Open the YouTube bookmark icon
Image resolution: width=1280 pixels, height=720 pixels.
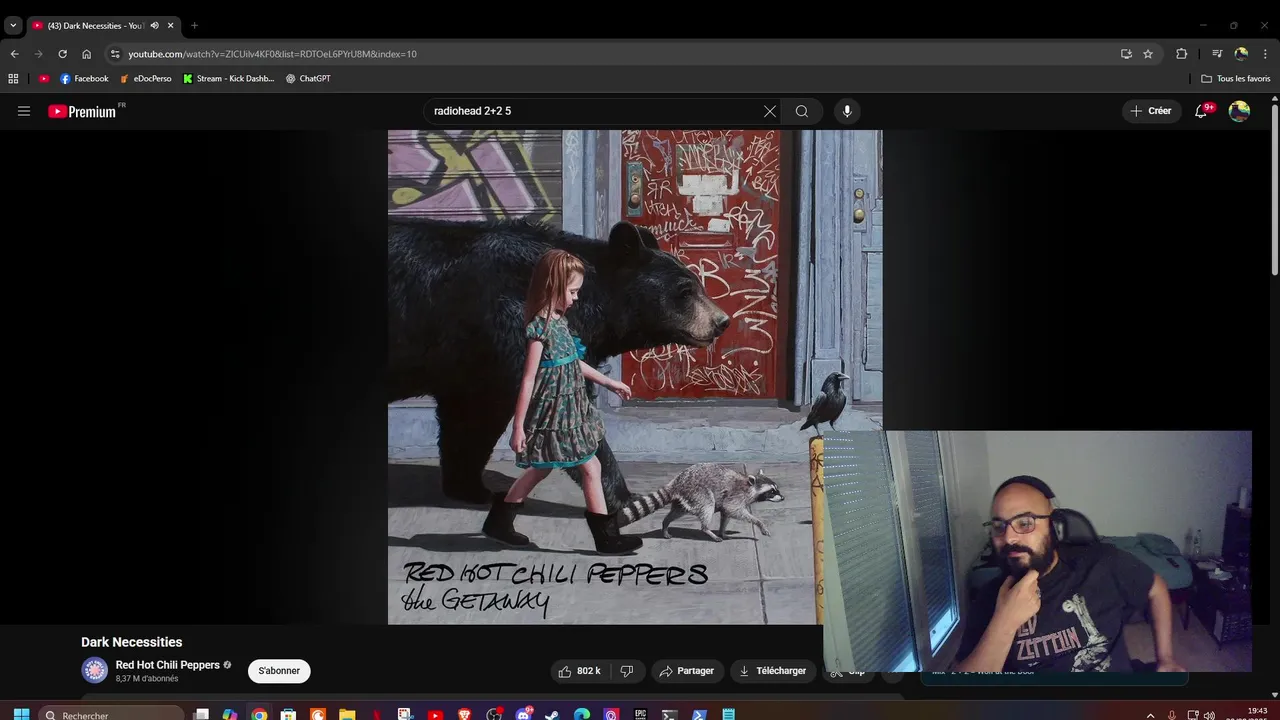click(44, 78)
